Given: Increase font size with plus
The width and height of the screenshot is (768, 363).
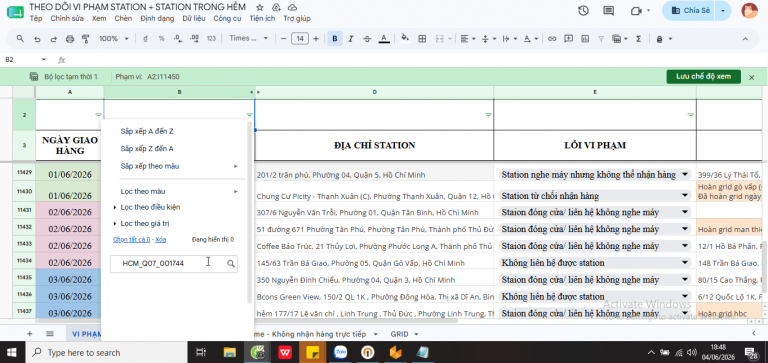Looking at the screenshot, I should (x=316, y=39).
